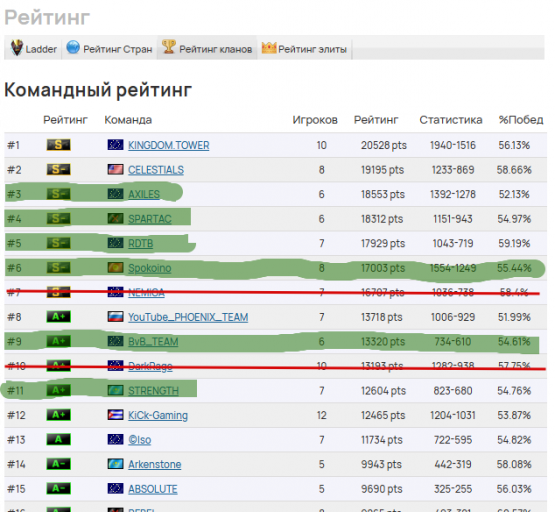This screenshot has height=512, width=555.
Task: Open the BvB_TEAM team link
Action: point(153,342)
